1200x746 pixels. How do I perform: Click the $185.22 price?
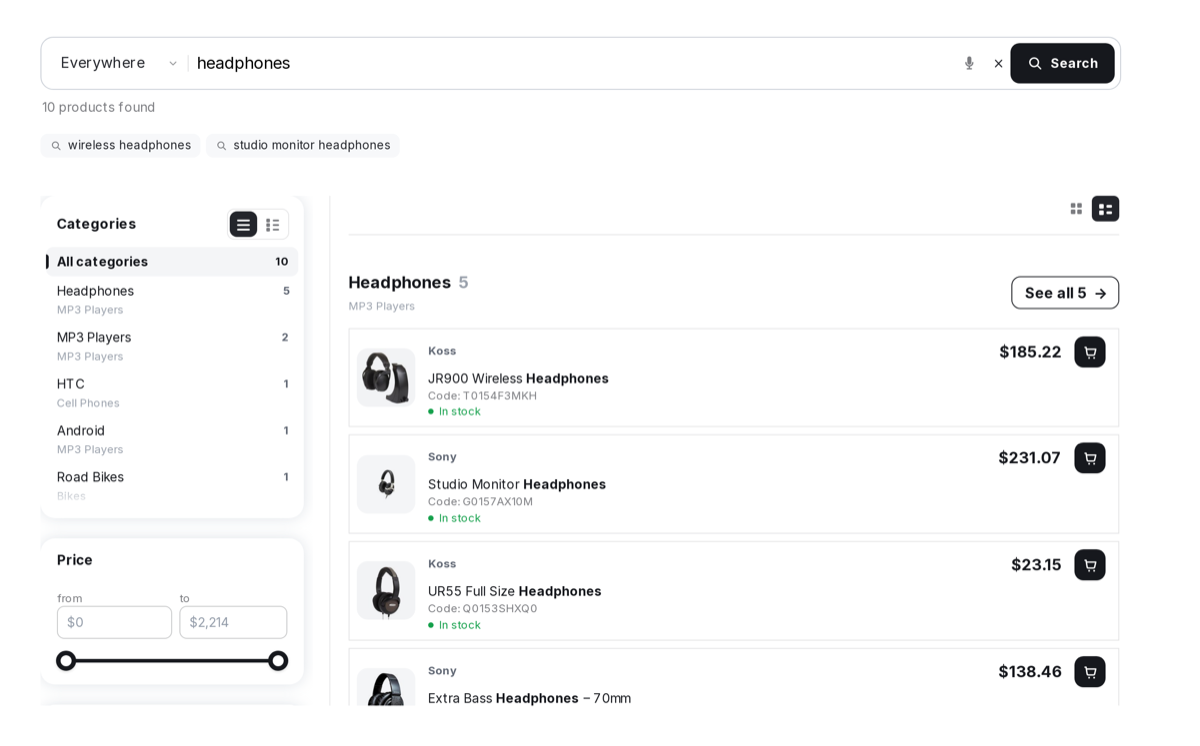1030,352
